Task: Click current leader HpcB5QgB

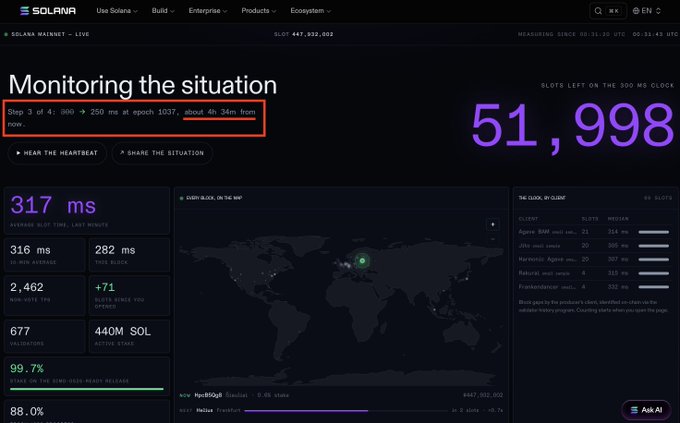Action: [x=208, y=395]
